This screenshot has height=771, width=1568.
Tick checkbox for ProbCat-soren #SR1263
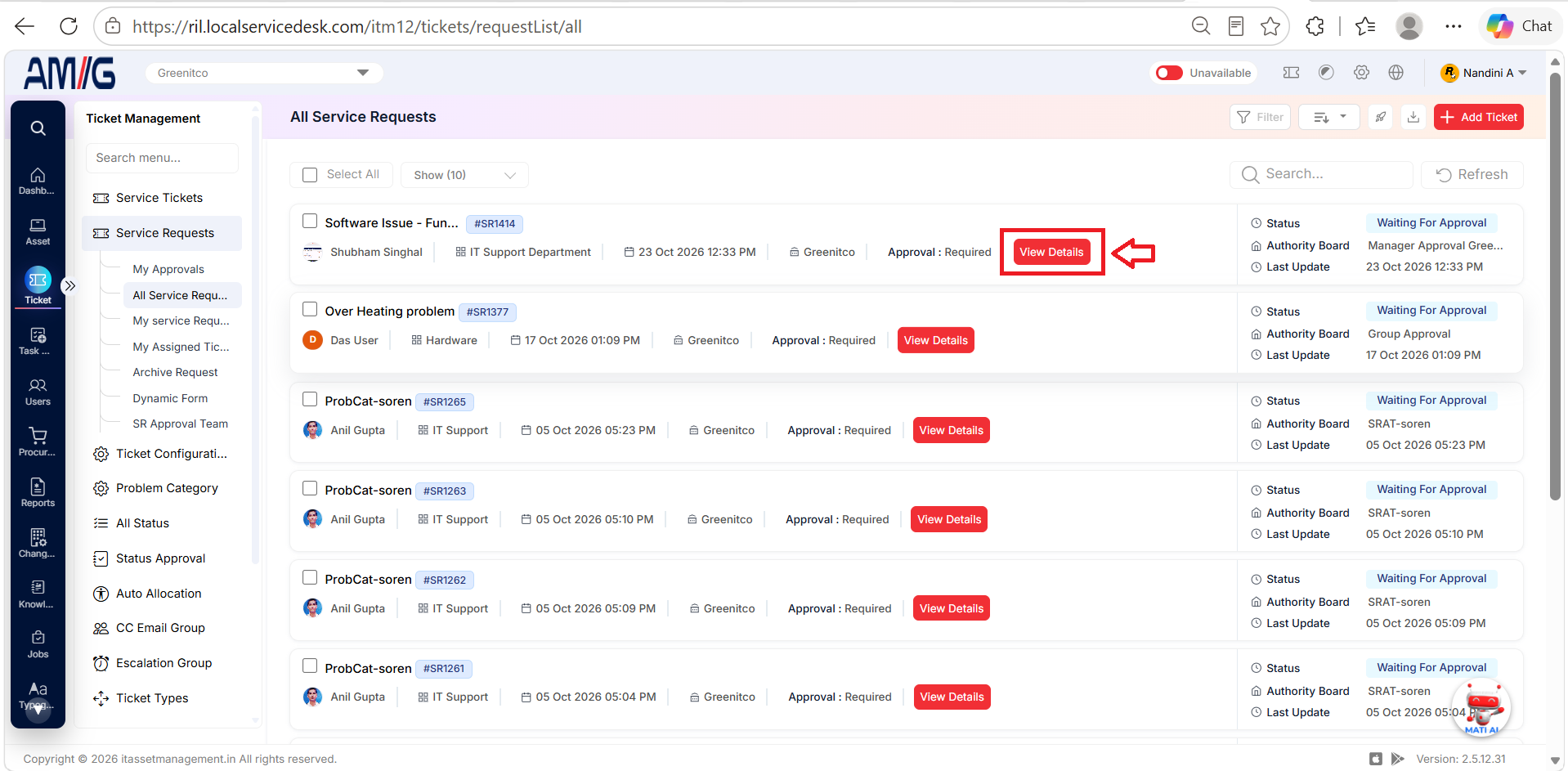[x=310, y=488]
